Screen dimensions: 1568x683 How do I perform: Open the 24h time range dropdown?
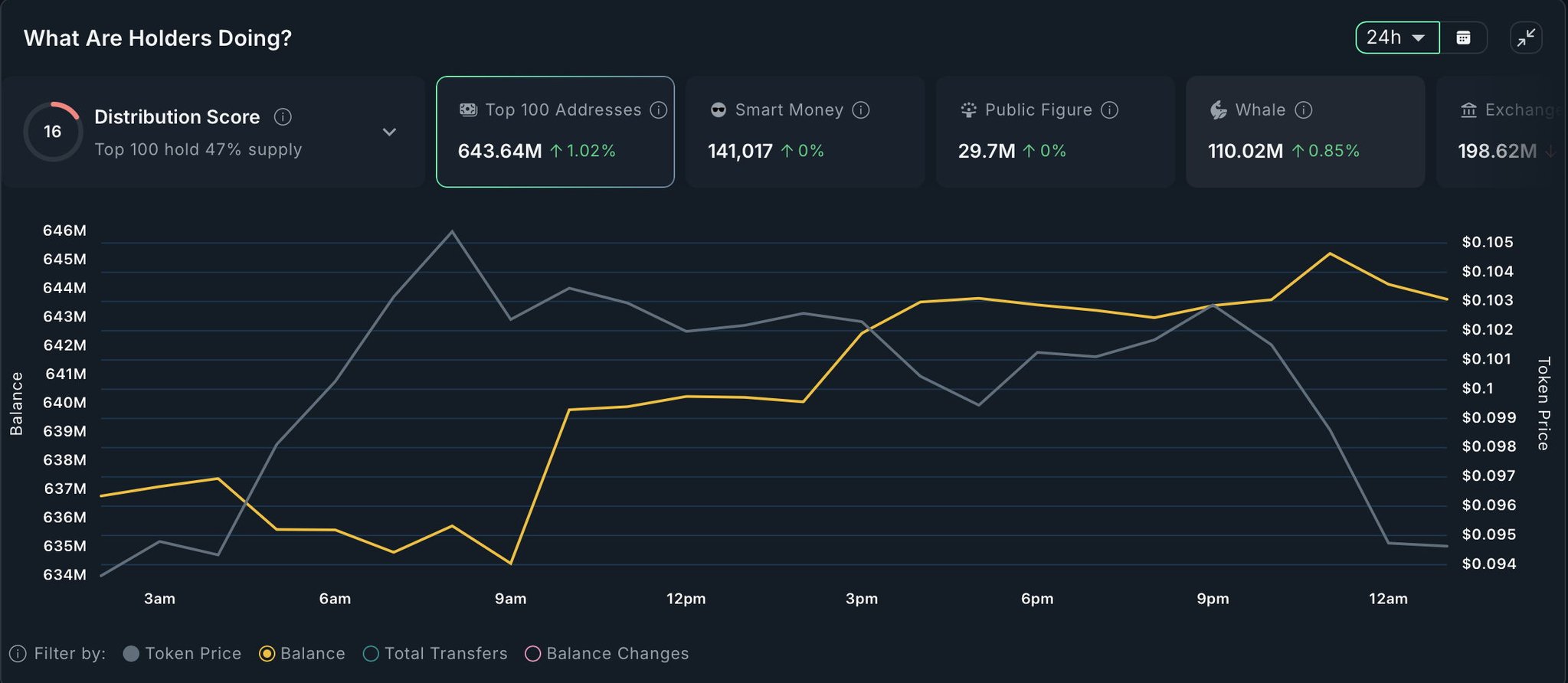pos(1397,38)
